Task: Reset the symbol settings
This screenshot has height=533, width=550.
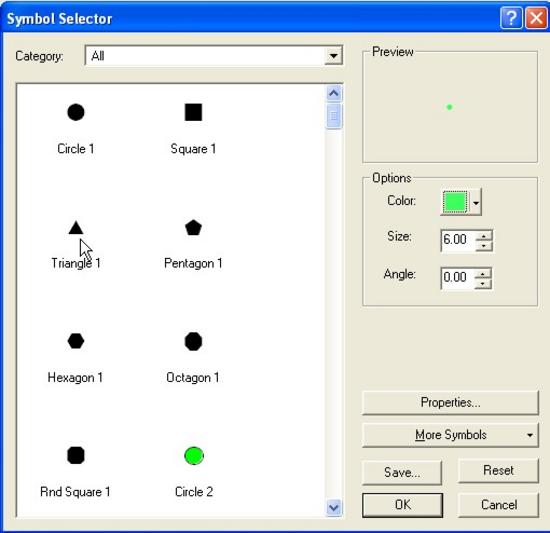Action: coord(498,470)
